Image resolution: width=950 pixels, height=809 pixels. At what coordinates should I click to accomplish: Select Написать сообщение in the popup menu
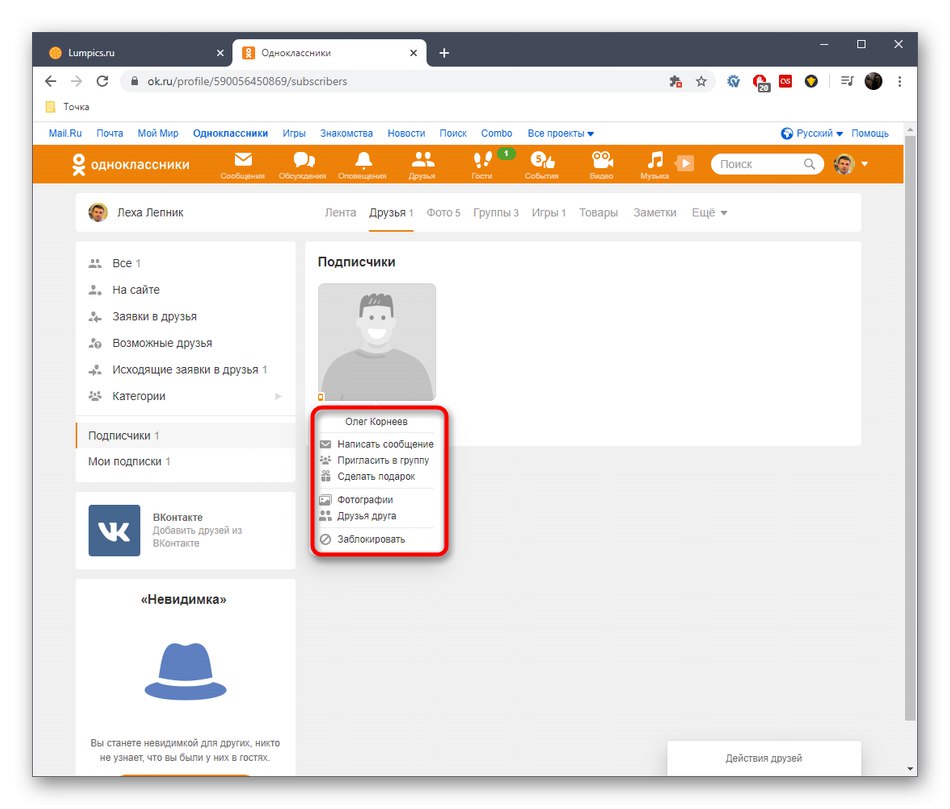click(377, 444)
